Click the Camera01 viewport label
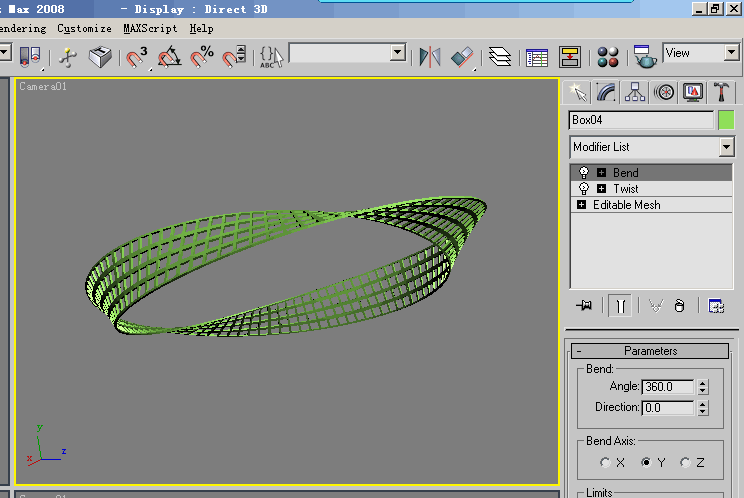This screenshot has width=744, height=498. pos(43,86)
